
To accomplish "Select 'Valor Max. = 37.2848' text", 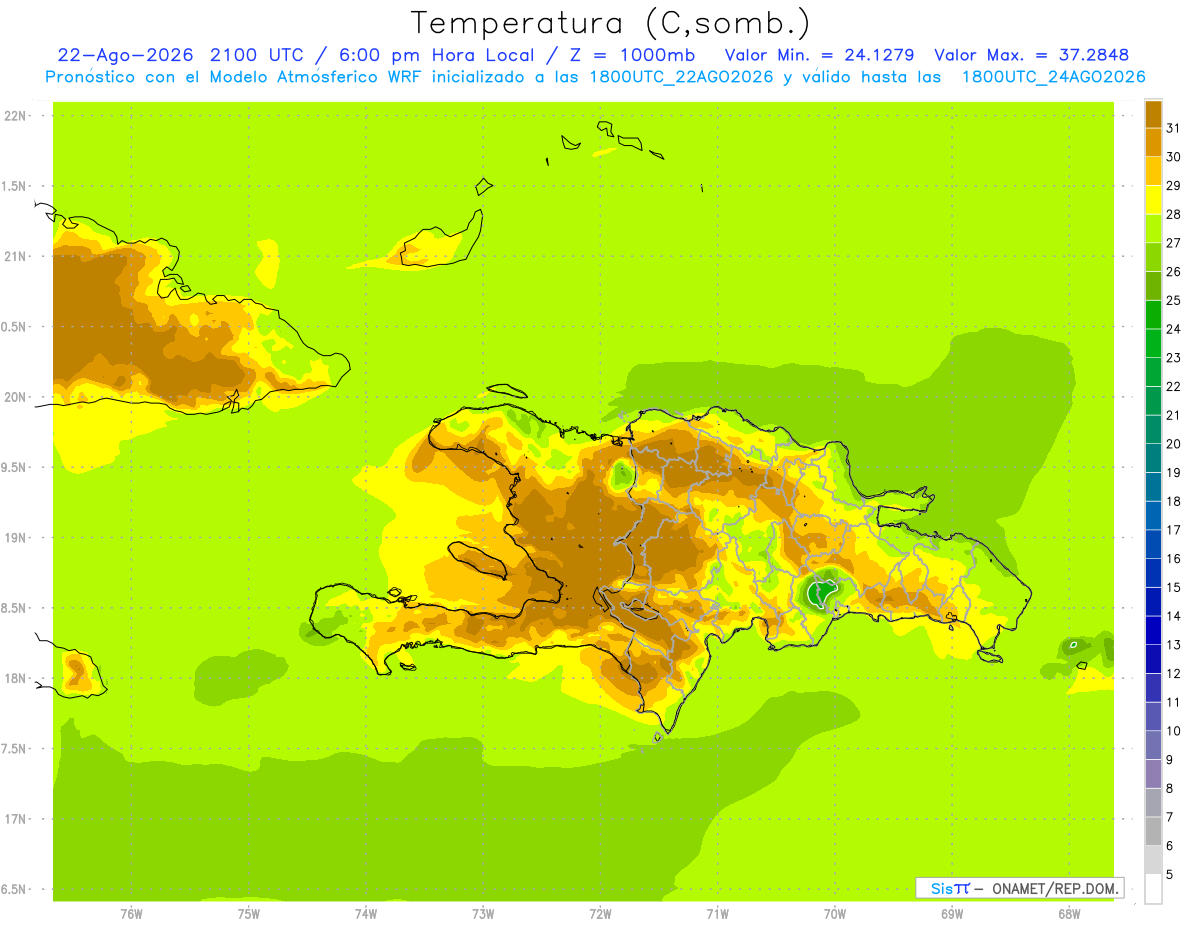I will coord(1032,55).
